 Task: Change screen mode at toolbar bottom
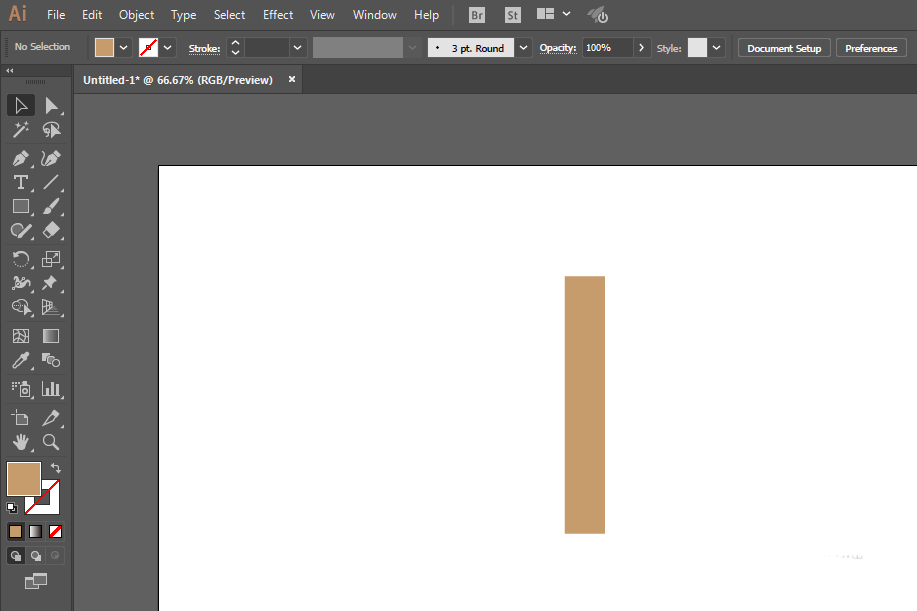pyautogui.click(x=36, y=581)
